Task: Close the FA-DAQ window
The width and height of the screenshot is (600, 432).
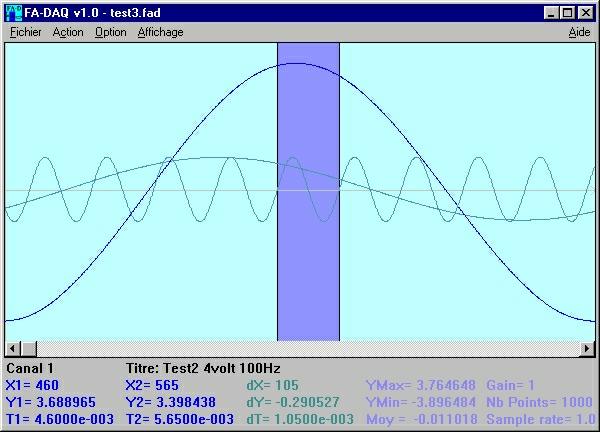Action: (586, 13)
